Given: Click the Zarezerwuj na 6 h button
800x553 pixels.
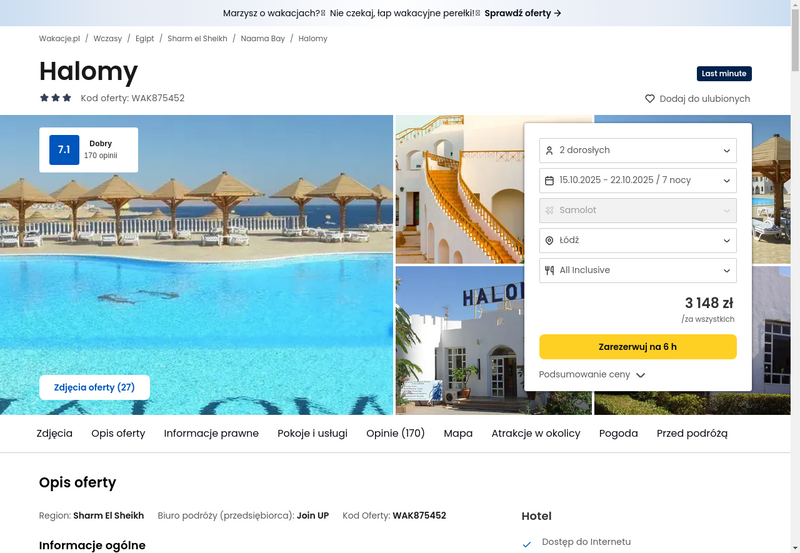Looking at the screenshot, I should pos(638,347).
